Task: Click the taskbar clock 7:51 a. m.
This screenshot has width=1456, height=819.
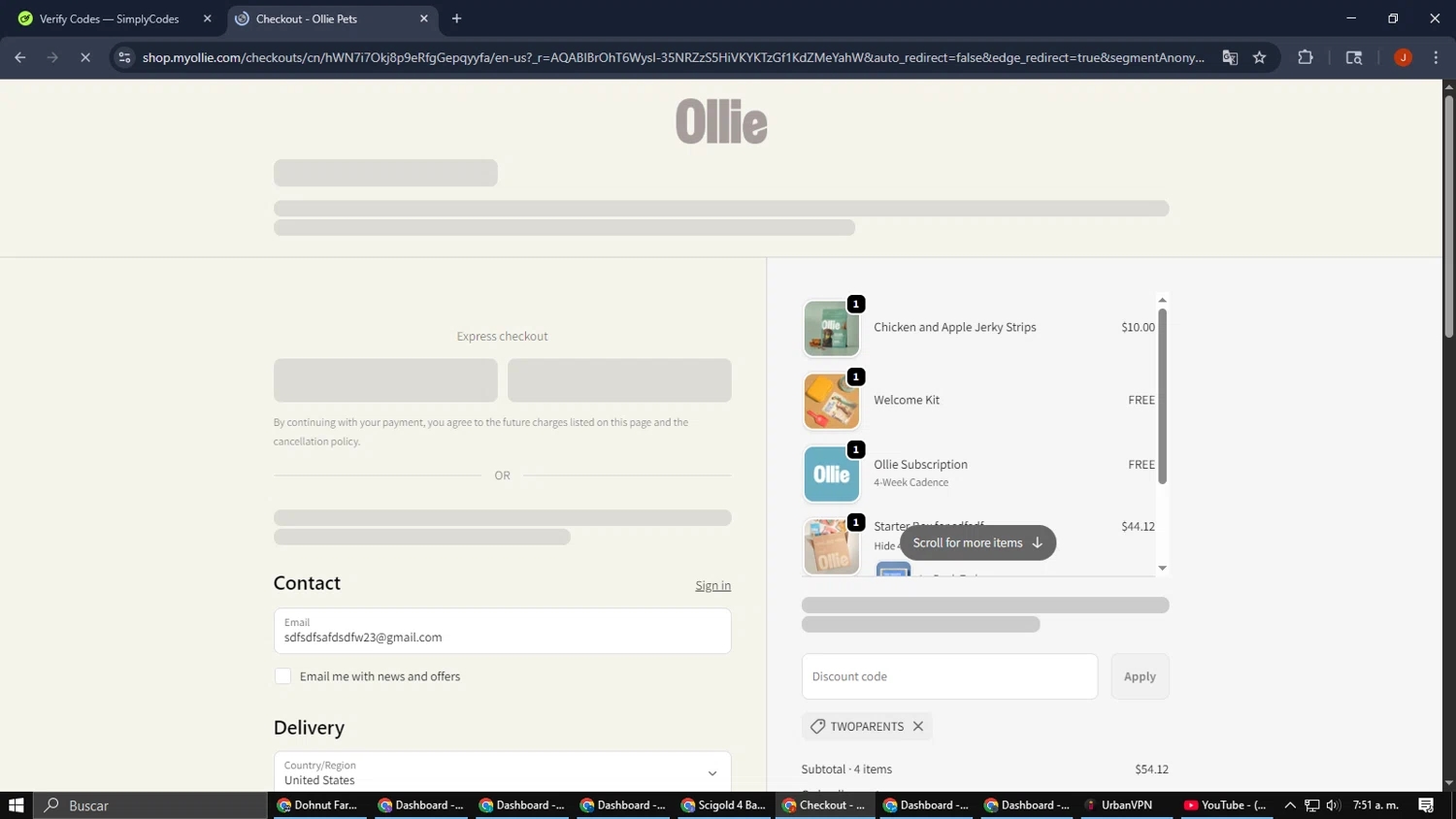Action: pyautogui.click(x=1375, y=805)
